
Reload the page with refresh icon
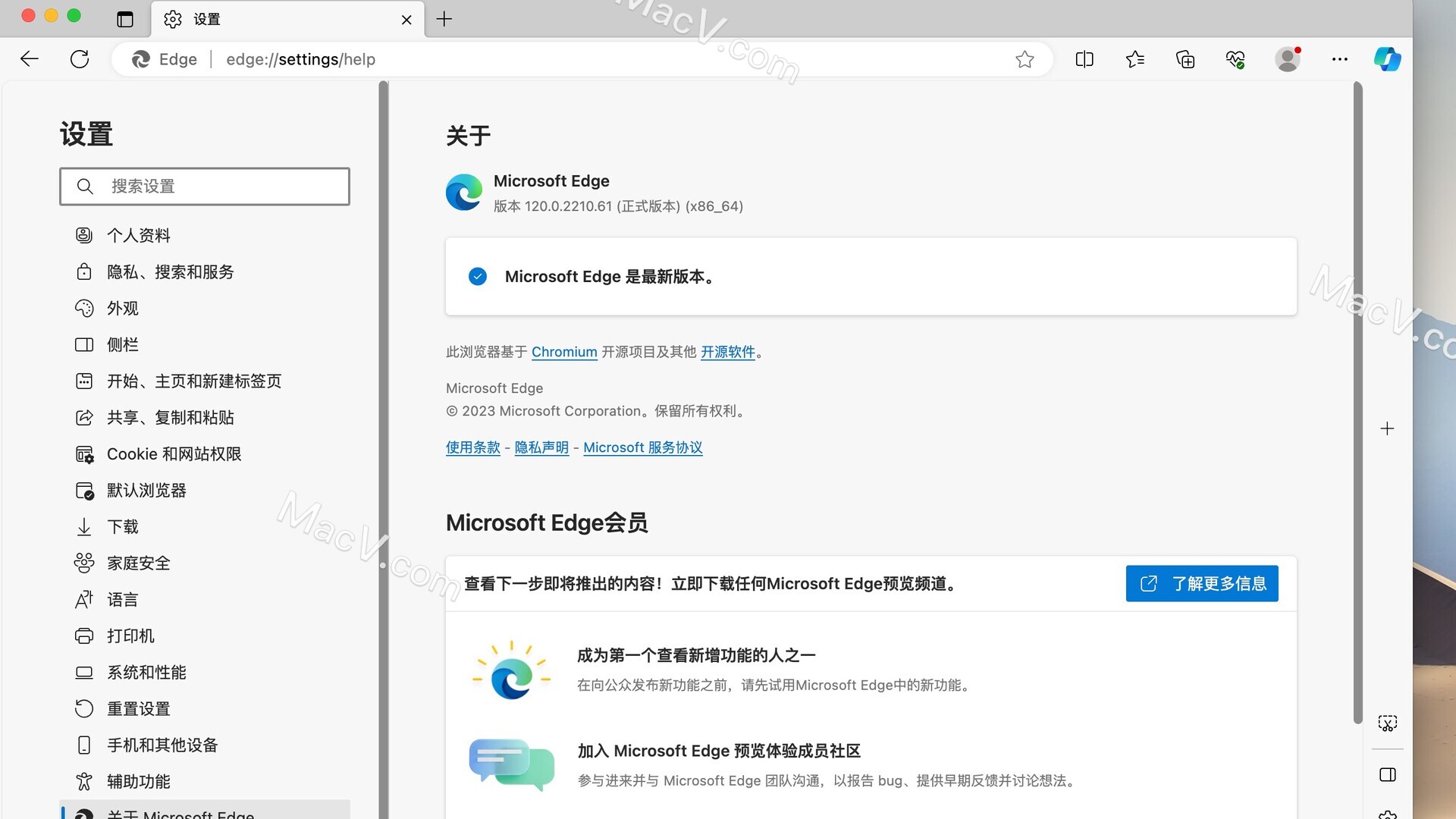pyautogui.click(x=80, y=59)
